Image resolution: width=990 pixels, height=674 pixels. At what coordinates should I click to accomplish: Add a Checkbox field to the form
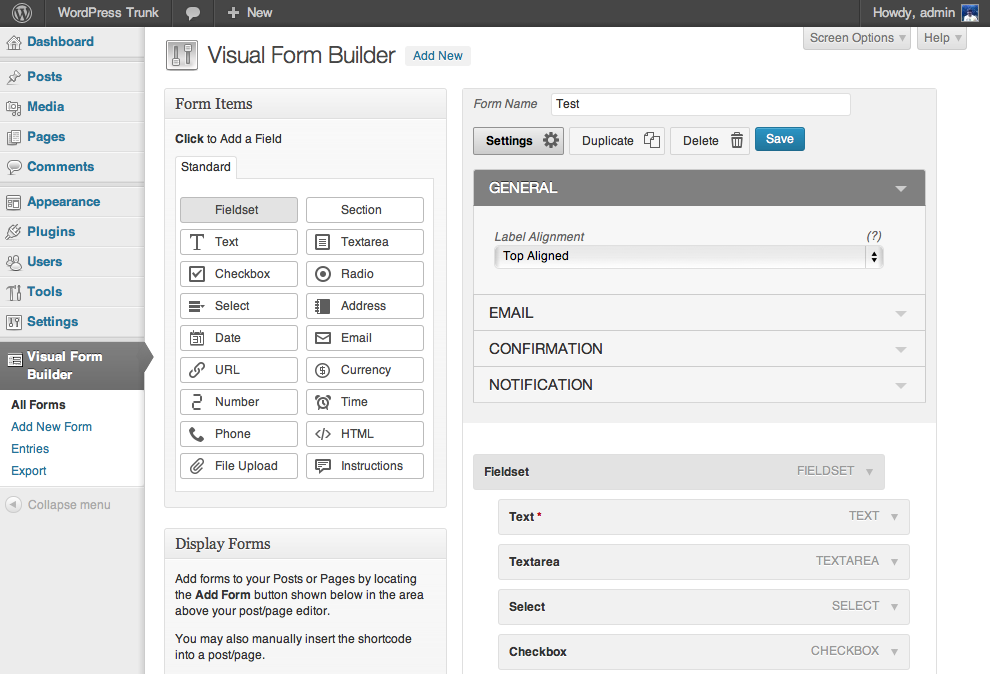click(239, 274)
